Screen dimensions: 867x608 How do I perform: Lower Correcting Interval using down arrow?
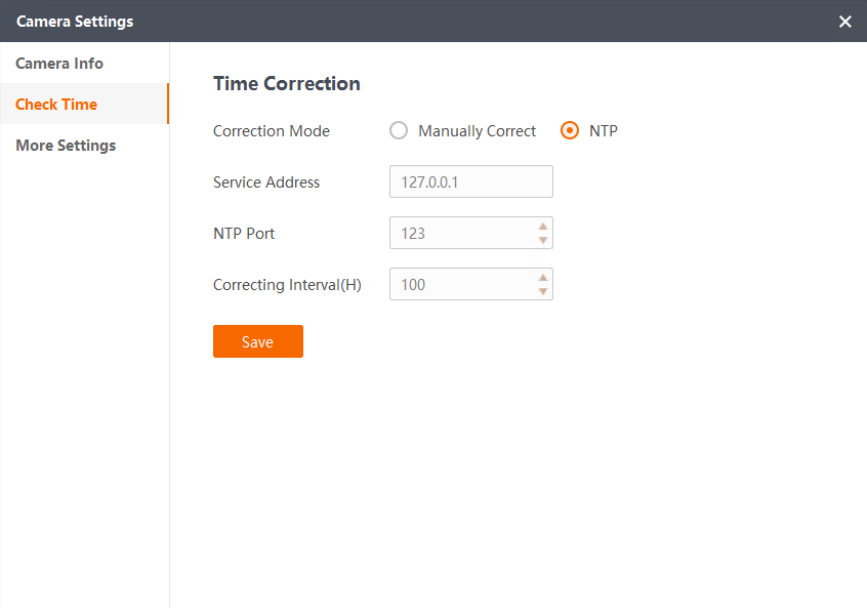(542, 291)
